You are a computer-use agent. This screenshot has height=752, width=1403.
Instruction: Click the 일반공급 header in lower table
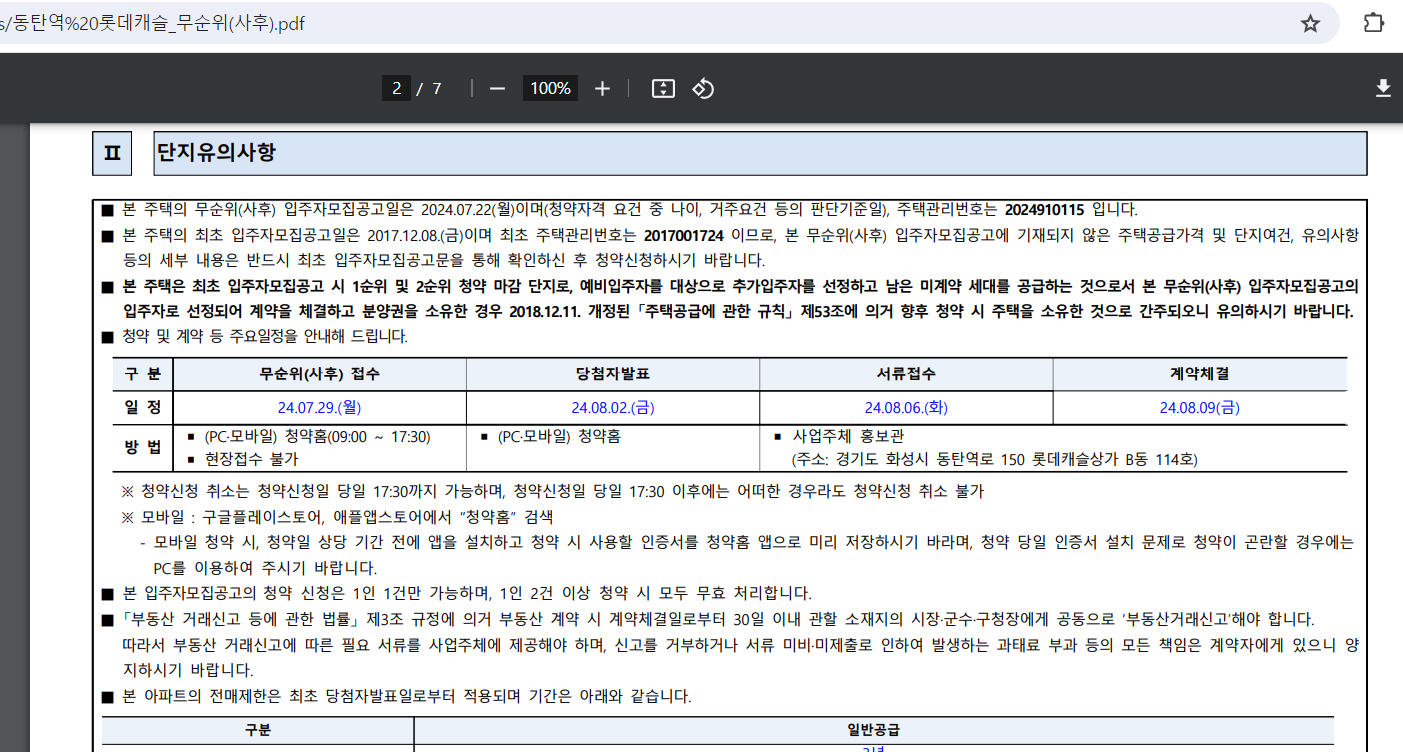pyautogui.click(x=874, y=730)
